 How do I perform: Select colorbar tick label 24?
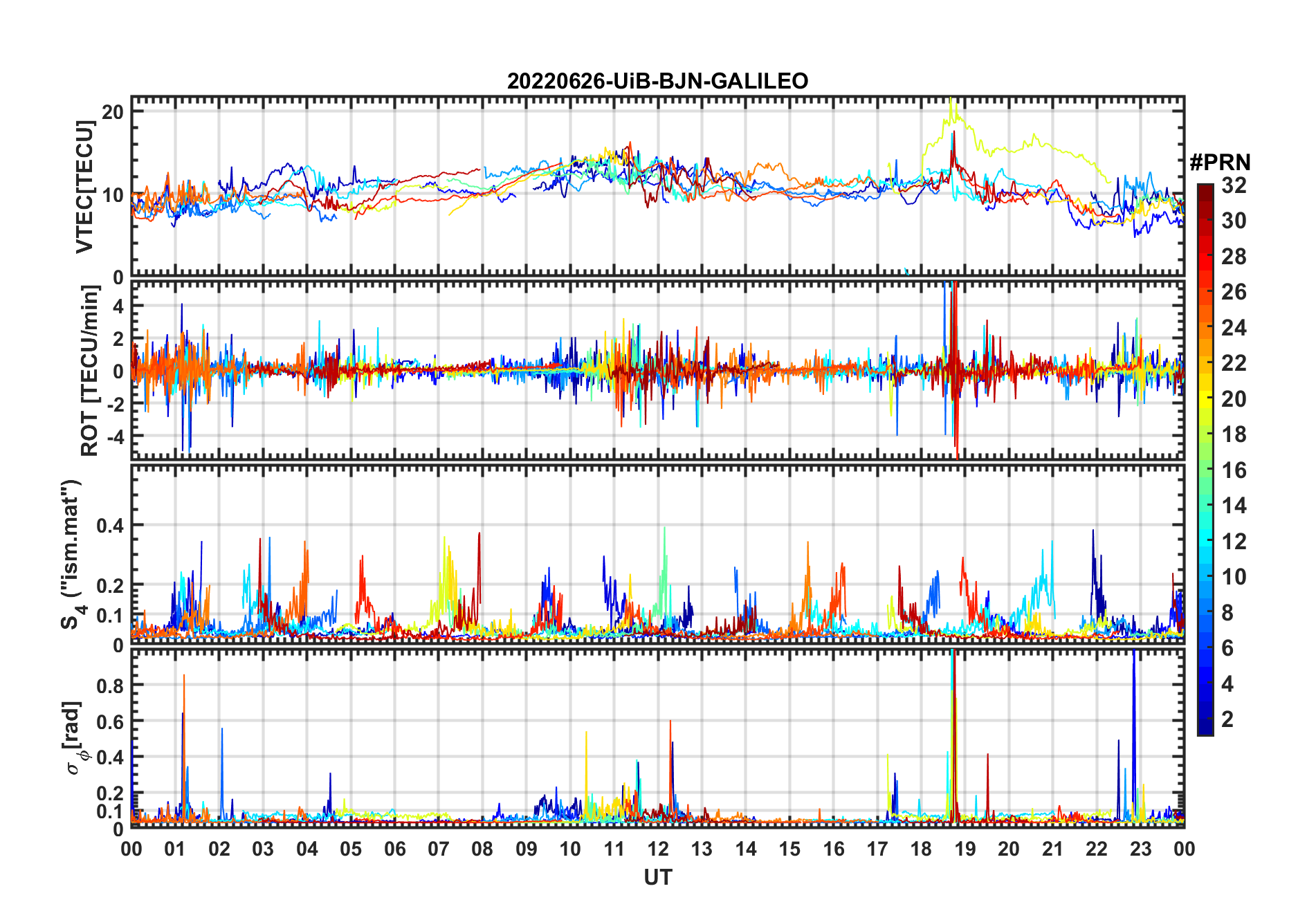click(1234, 328)
